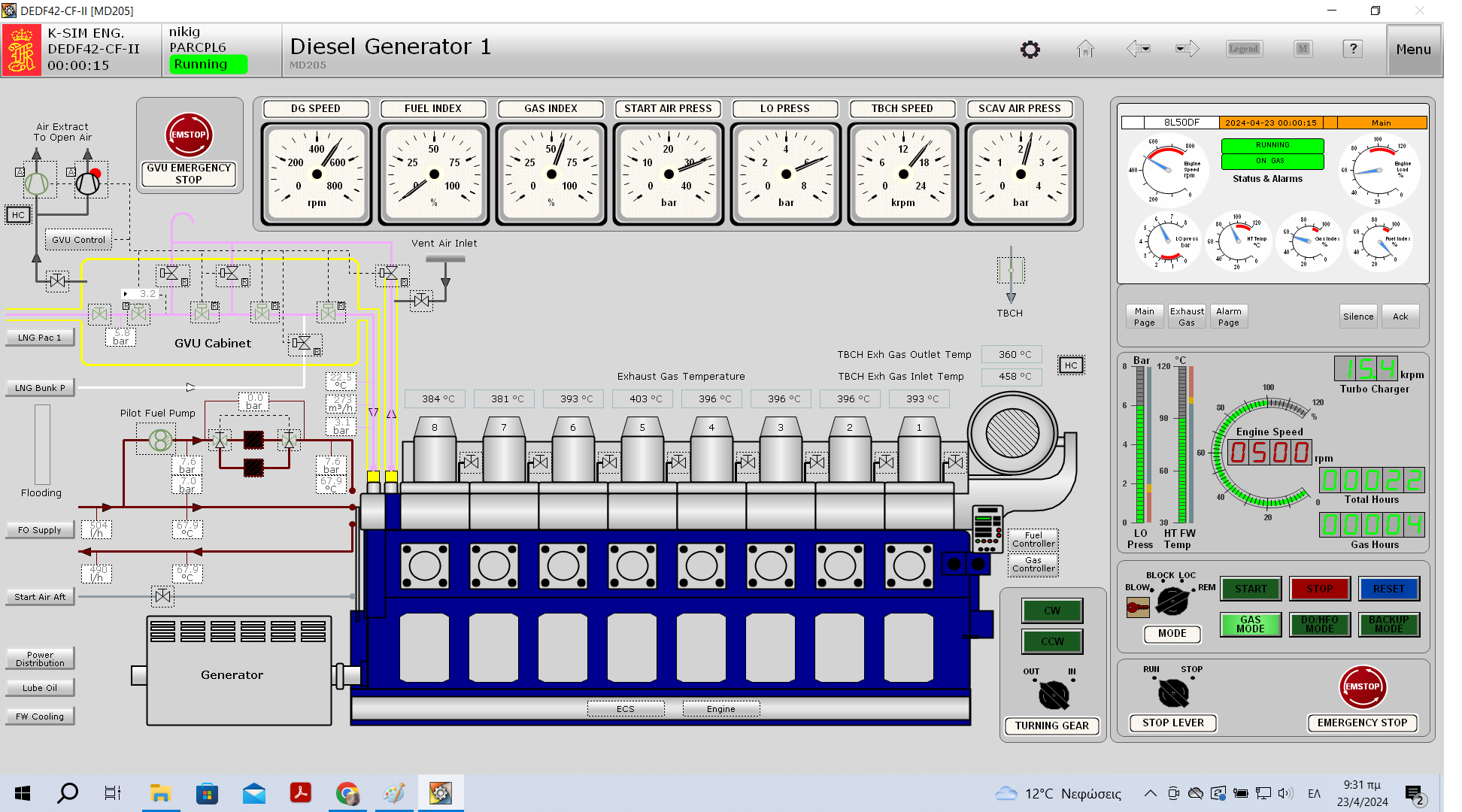1462x812 pixels.
Task: Click the help question mark icon
Action: pyautogui.click(x=1353, y=49)
